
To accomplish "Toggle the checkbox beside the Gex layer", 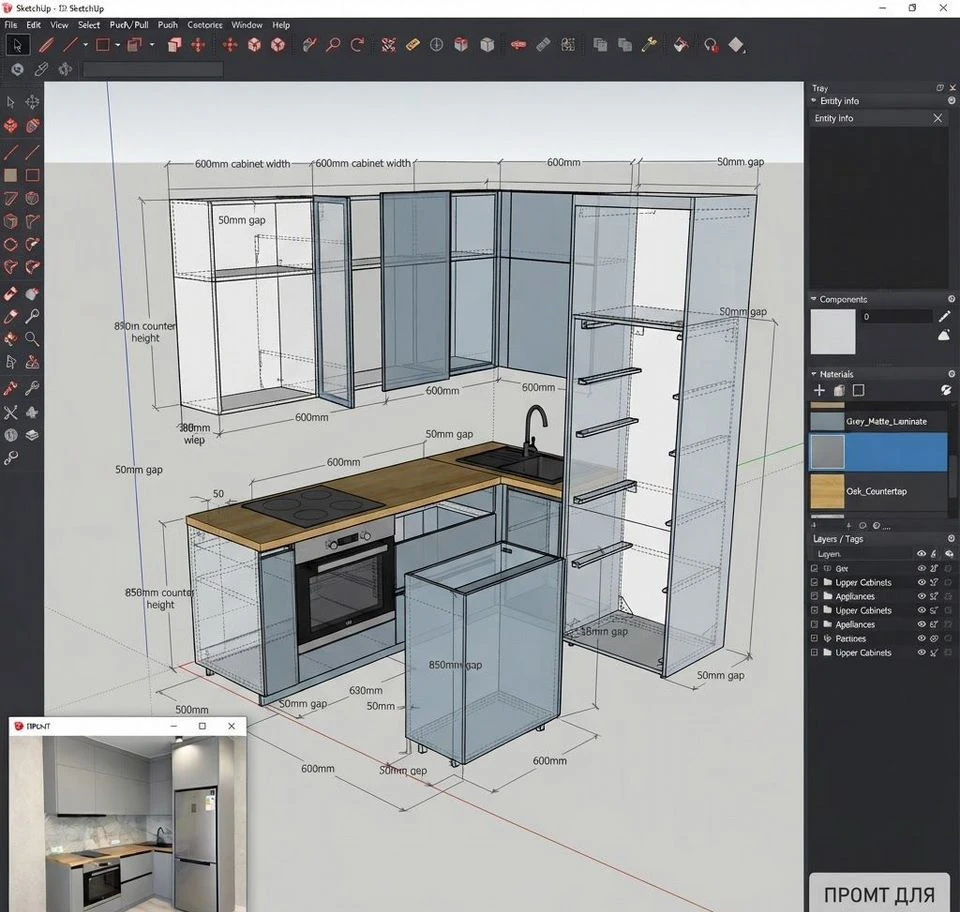I will [814, 568].
